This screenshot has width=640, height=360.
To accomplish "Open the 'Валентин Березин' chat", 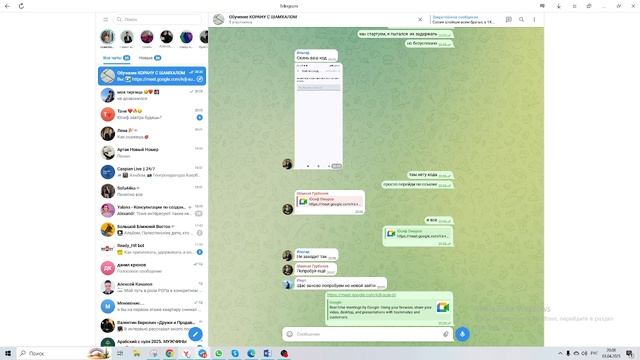I will tap(152, 325).
